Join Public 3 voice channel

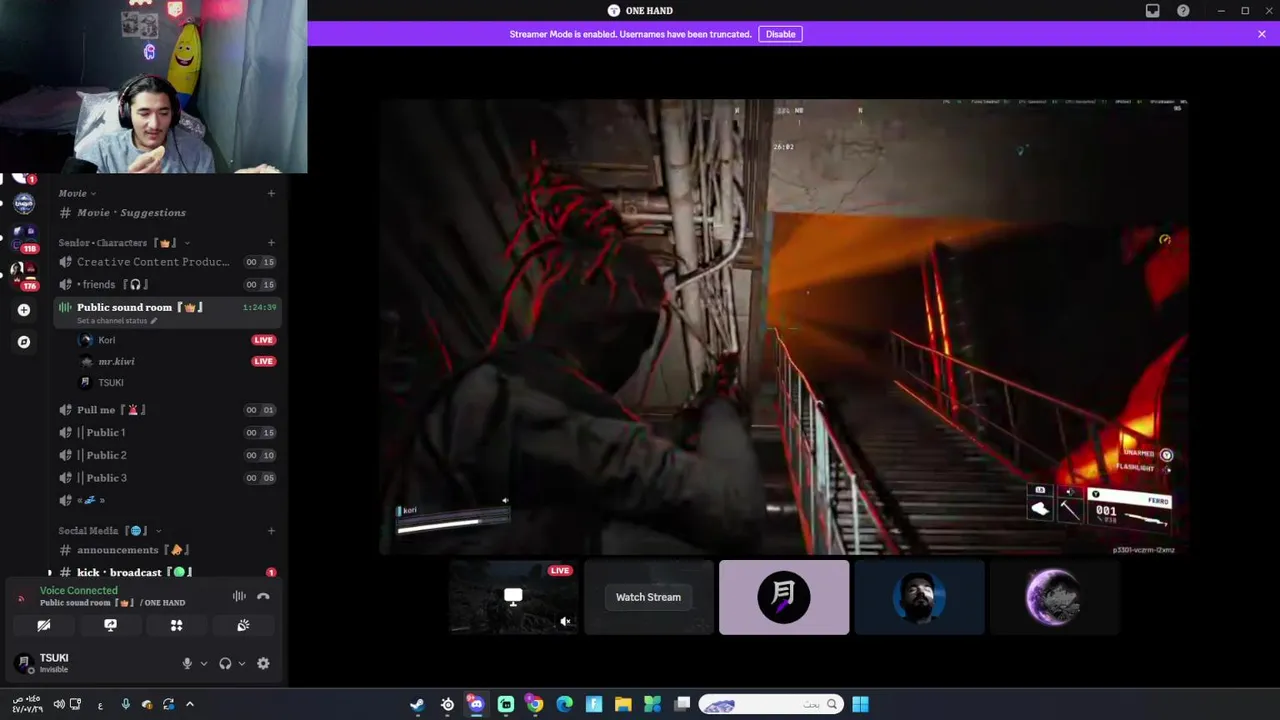(167, 478)
